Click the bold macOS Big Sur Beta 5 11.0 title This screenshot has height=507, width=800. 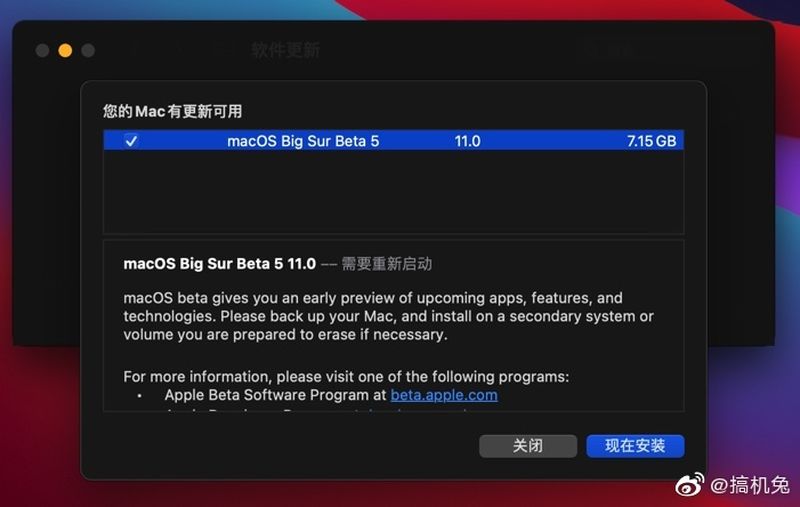[x=219, y=264]
